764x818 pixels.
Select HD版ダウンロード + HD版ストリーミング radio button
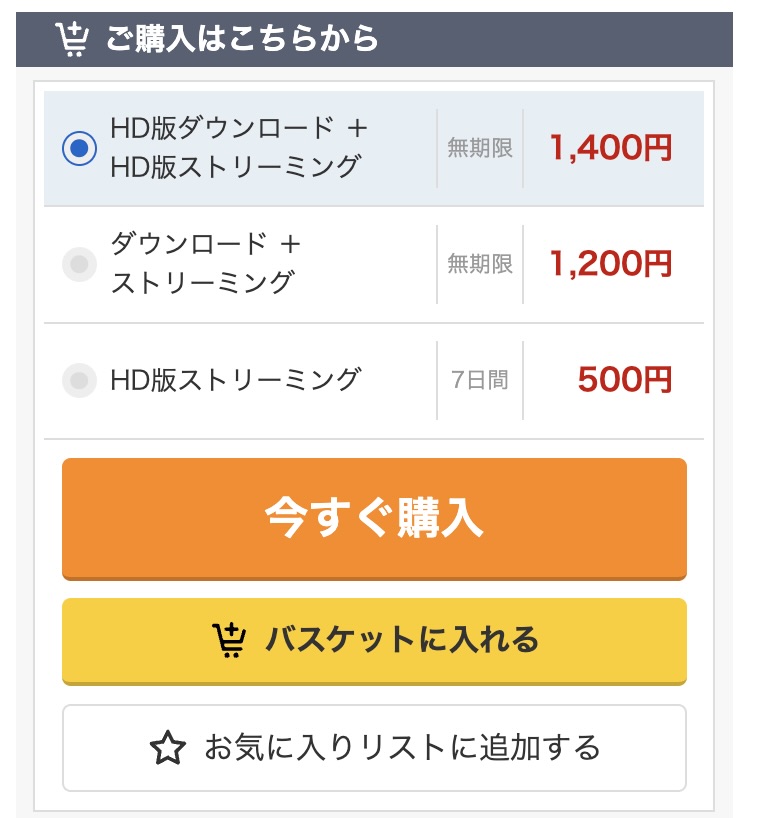pos(79,148)
